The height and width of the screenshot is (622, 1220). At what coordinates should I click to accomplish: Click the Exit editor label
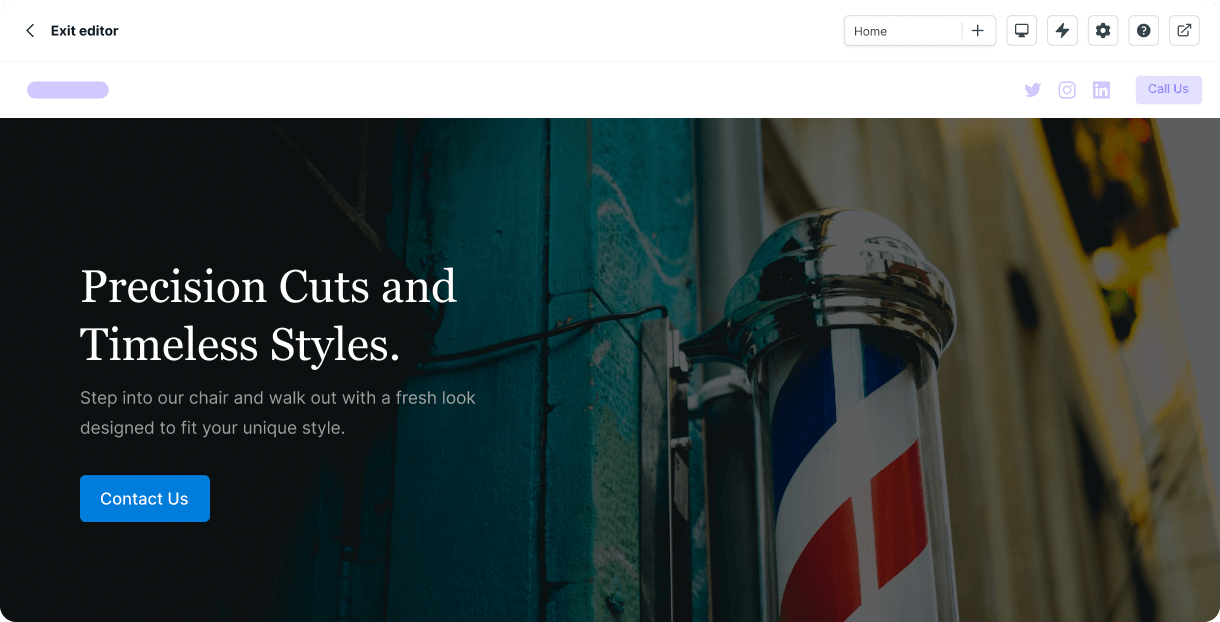[x=85, y=31]
